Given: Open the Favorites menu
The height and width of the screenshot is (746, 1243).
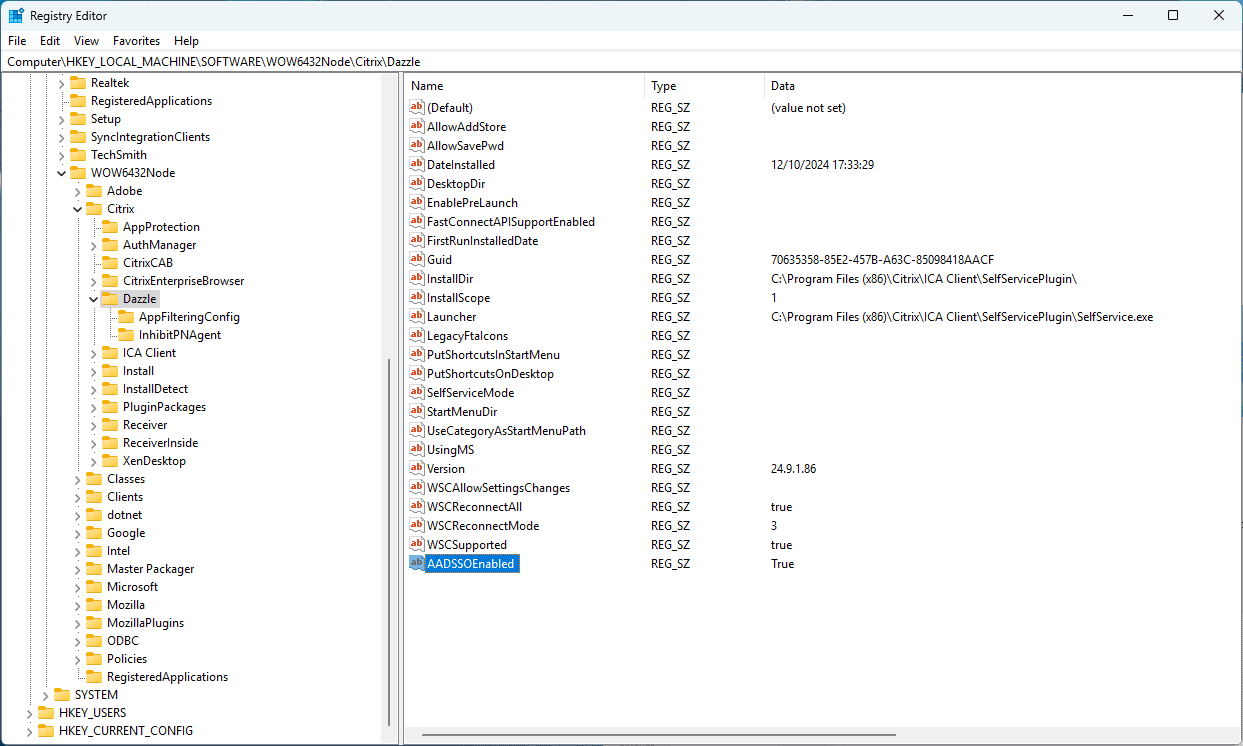Looking at the screenshot, I should [136, 41].
